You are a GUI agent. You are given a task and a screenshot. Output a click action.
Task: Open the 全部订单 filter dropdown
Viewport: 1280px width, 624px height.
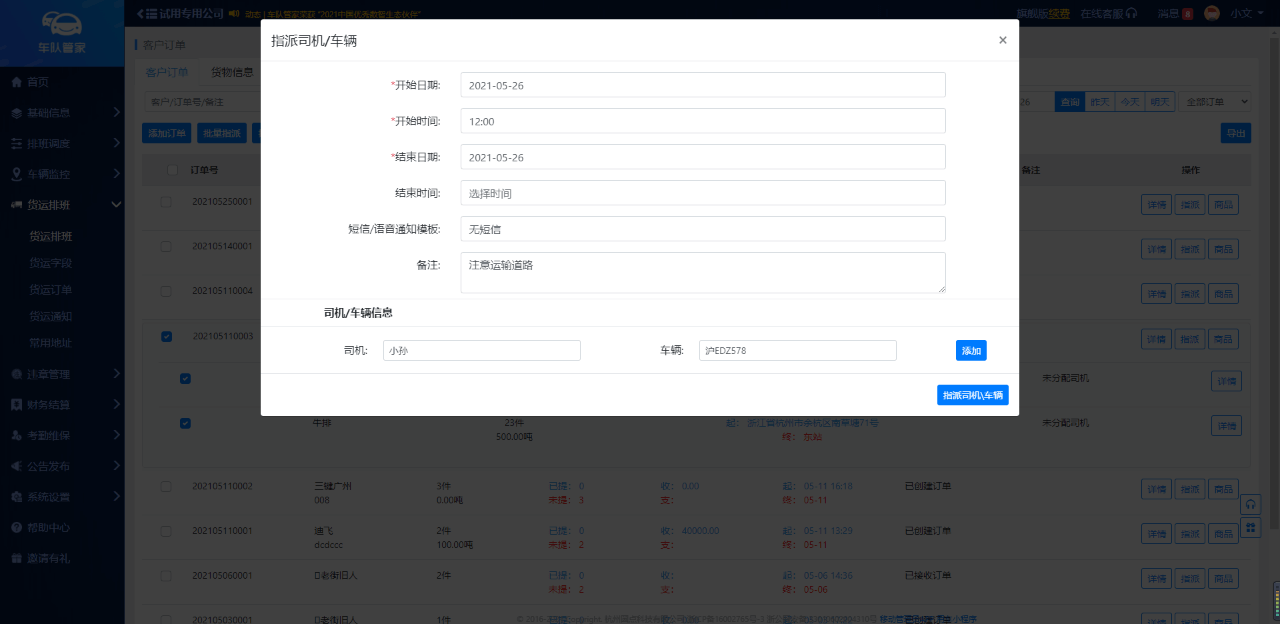(x=1215, y=102)
